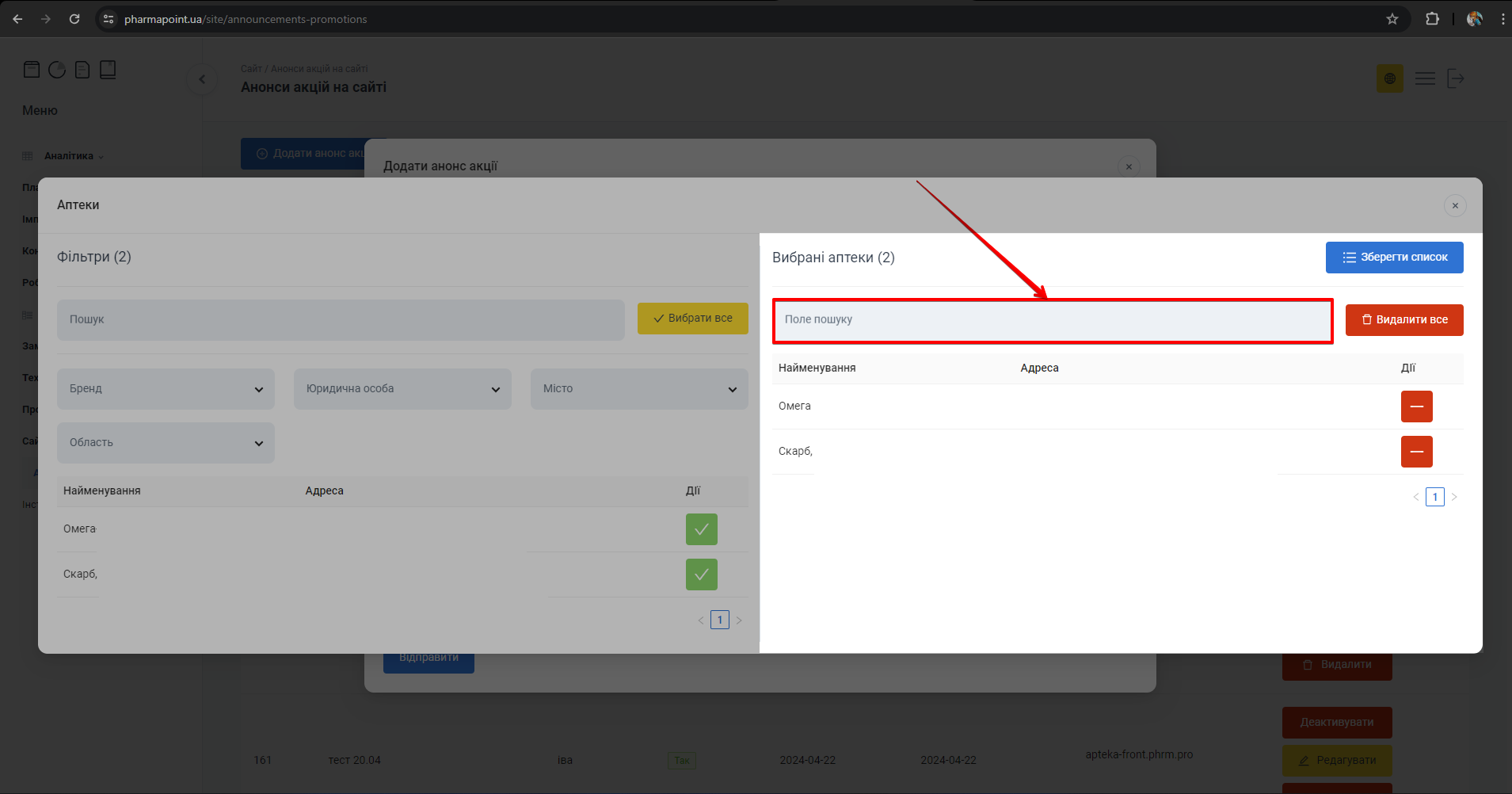Reload the page in the browser

[74, 19]
